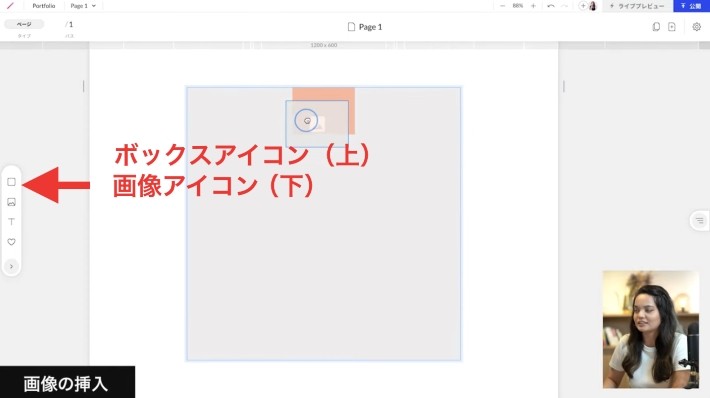This screenshot has height=398, width=710.
Task: Open the user avatar in top bar
Action: [x=593, y=6]
